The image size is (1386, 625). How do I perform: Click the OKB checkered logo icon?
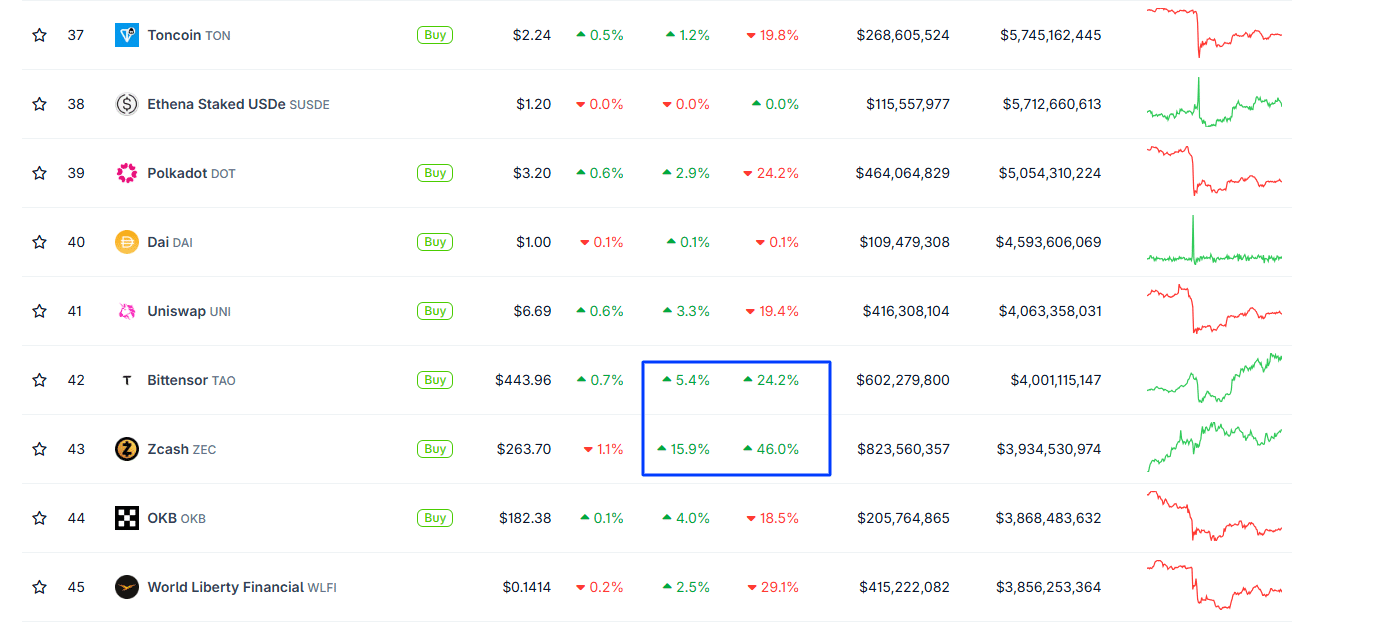pyautogui.click(x=127, y=518)
